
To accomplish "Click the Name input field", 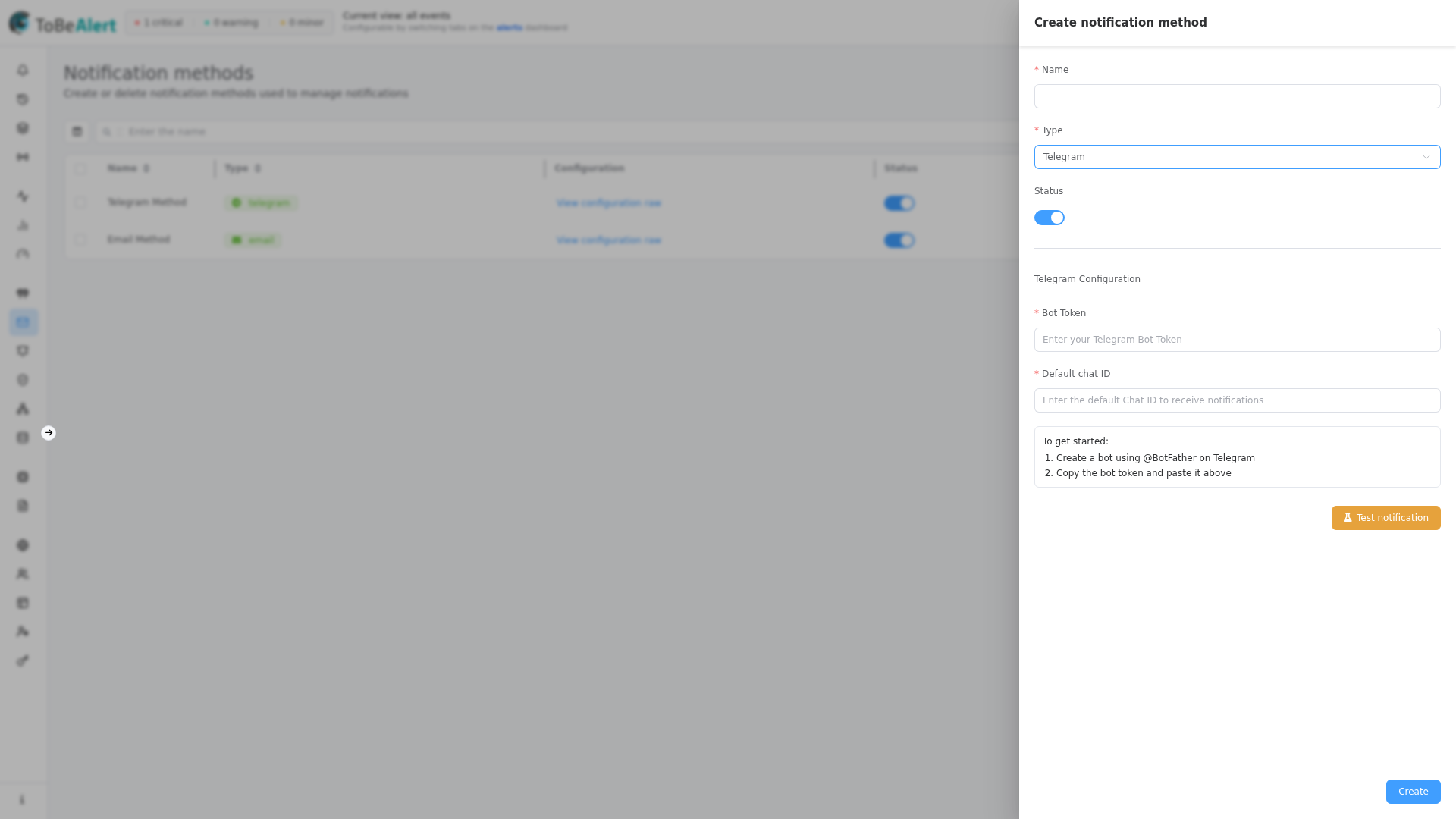I will pyautogui.click(x=1237, y=96).
